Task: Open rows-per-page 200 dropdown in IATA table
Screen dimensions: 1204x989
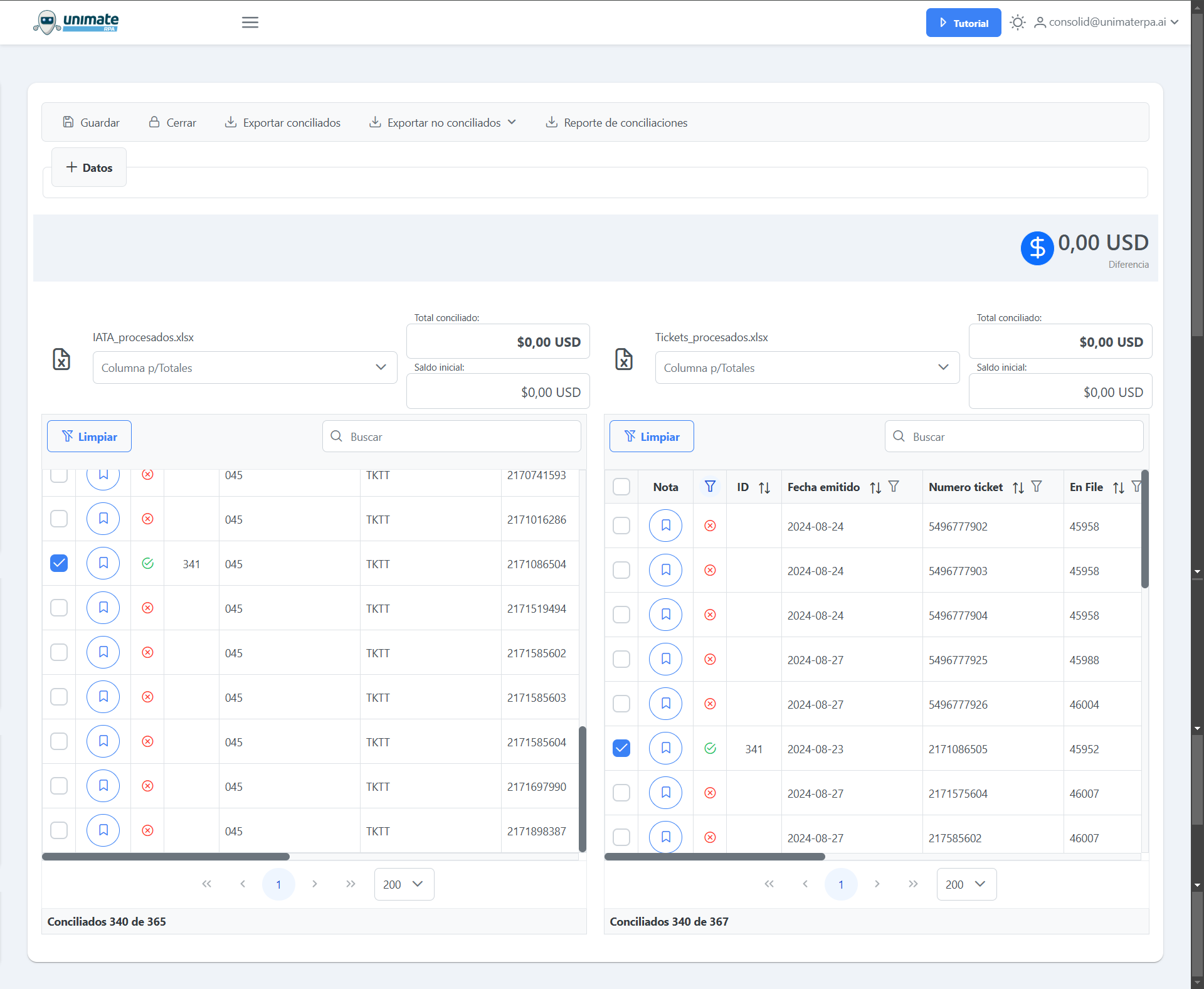Action: pyautogui.click(x=404, y=884)
